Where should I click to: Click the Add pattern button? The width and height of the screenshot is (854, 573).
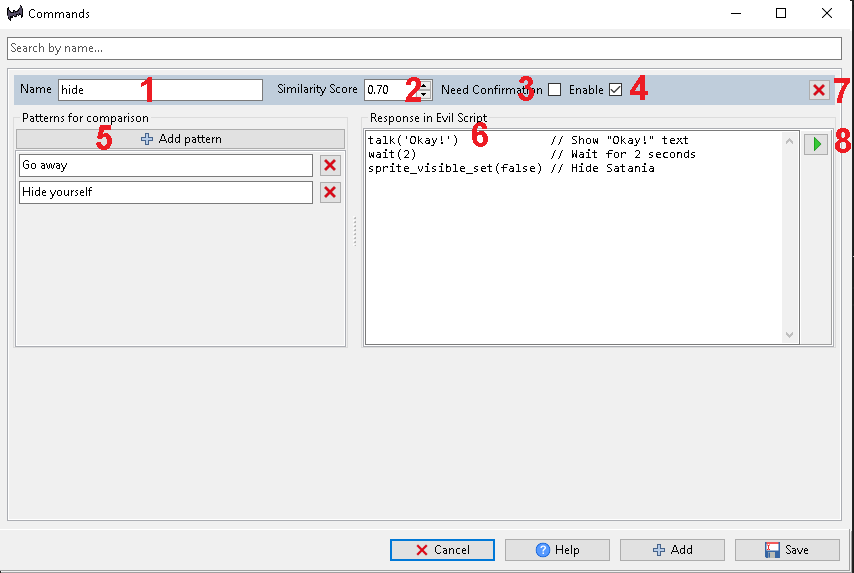pyautogui.click(x=181, y=139)
